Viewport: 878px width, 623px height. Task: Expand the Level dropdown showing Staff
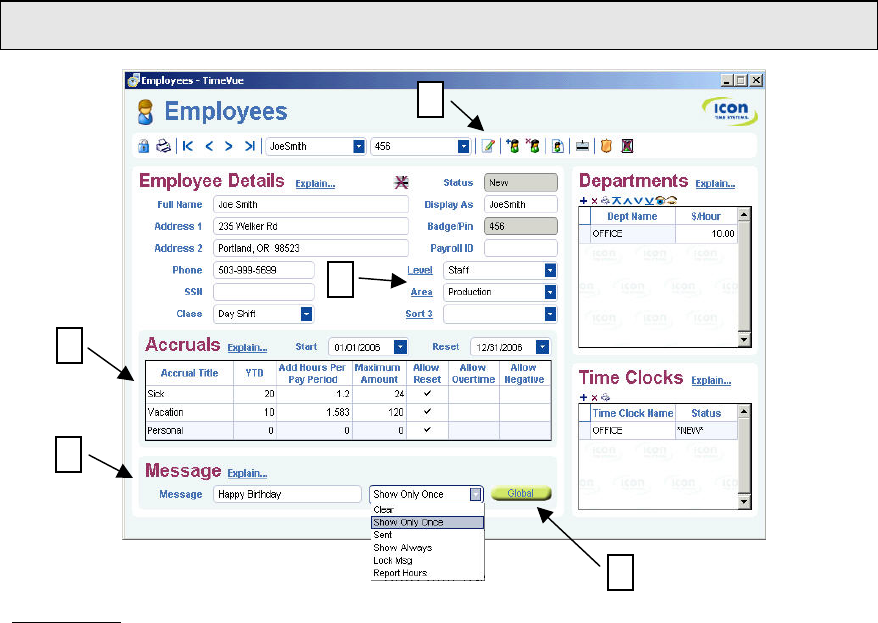coord(550,270)
